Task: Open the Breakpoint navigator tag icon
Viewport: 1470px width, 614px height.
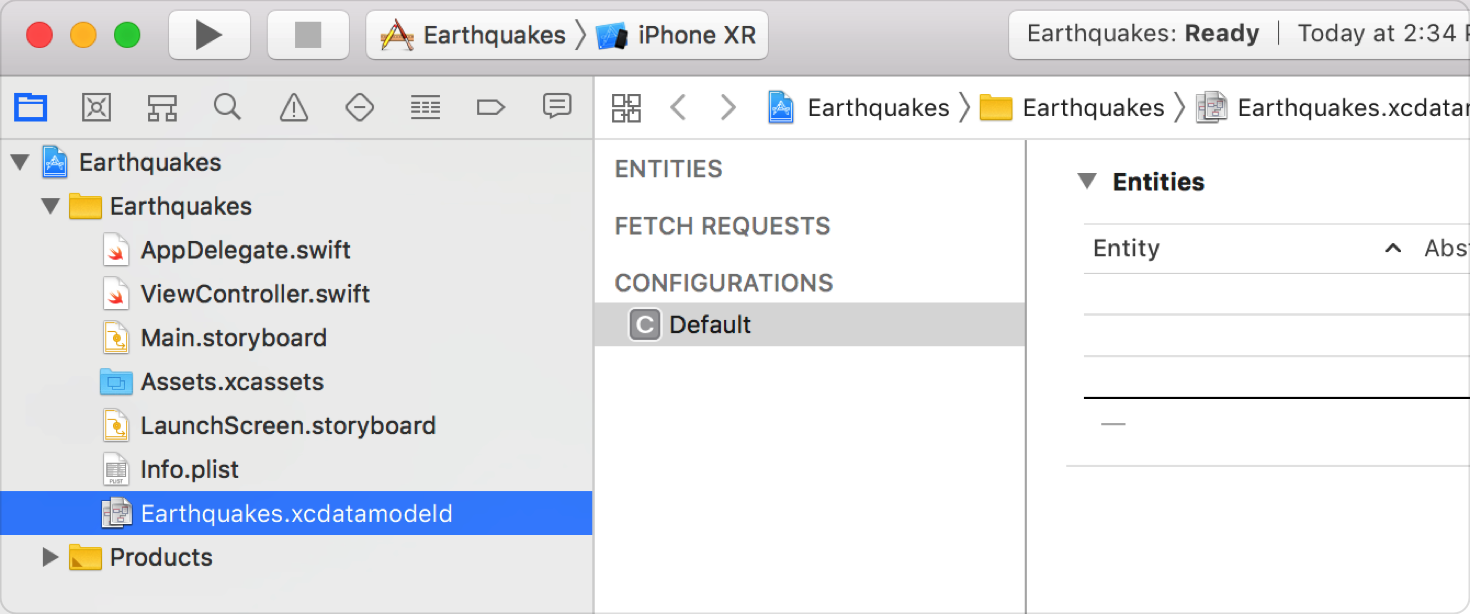Action: tap(490, 107)
